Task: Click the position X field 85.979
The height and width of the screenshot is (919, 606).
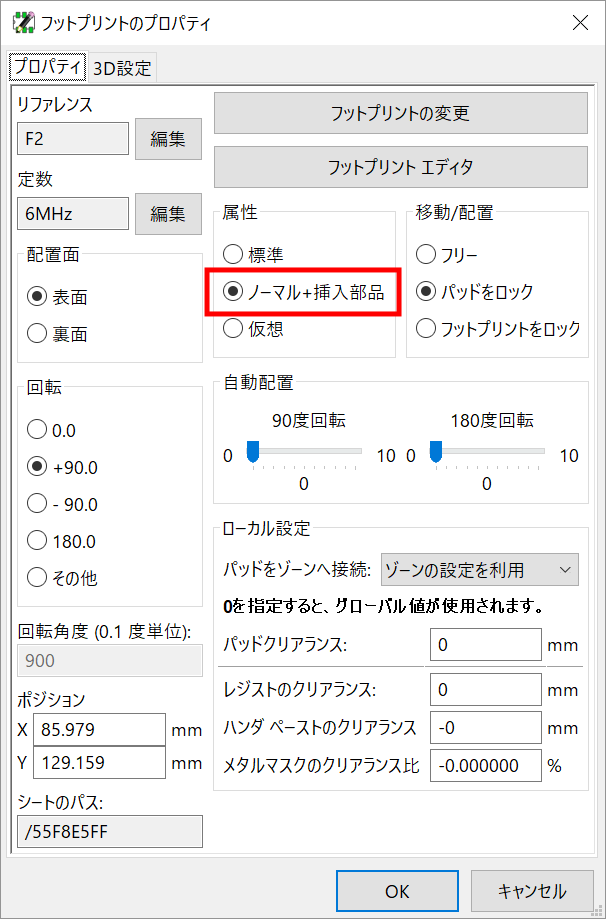Action: [99, 730]
